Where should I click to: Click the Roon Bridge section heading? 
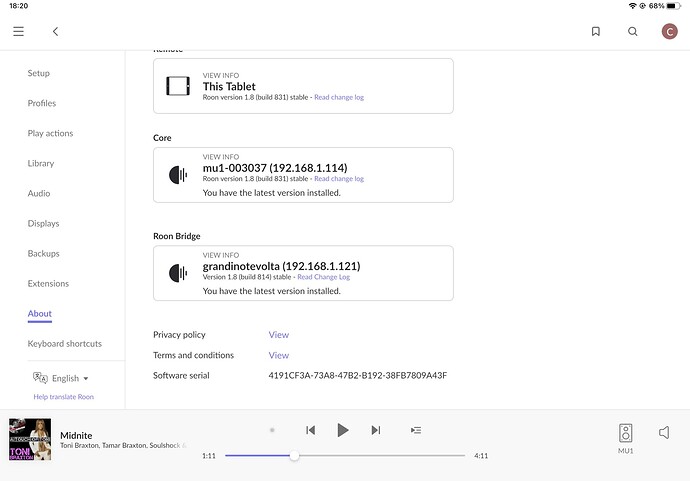tap(176, 236)
